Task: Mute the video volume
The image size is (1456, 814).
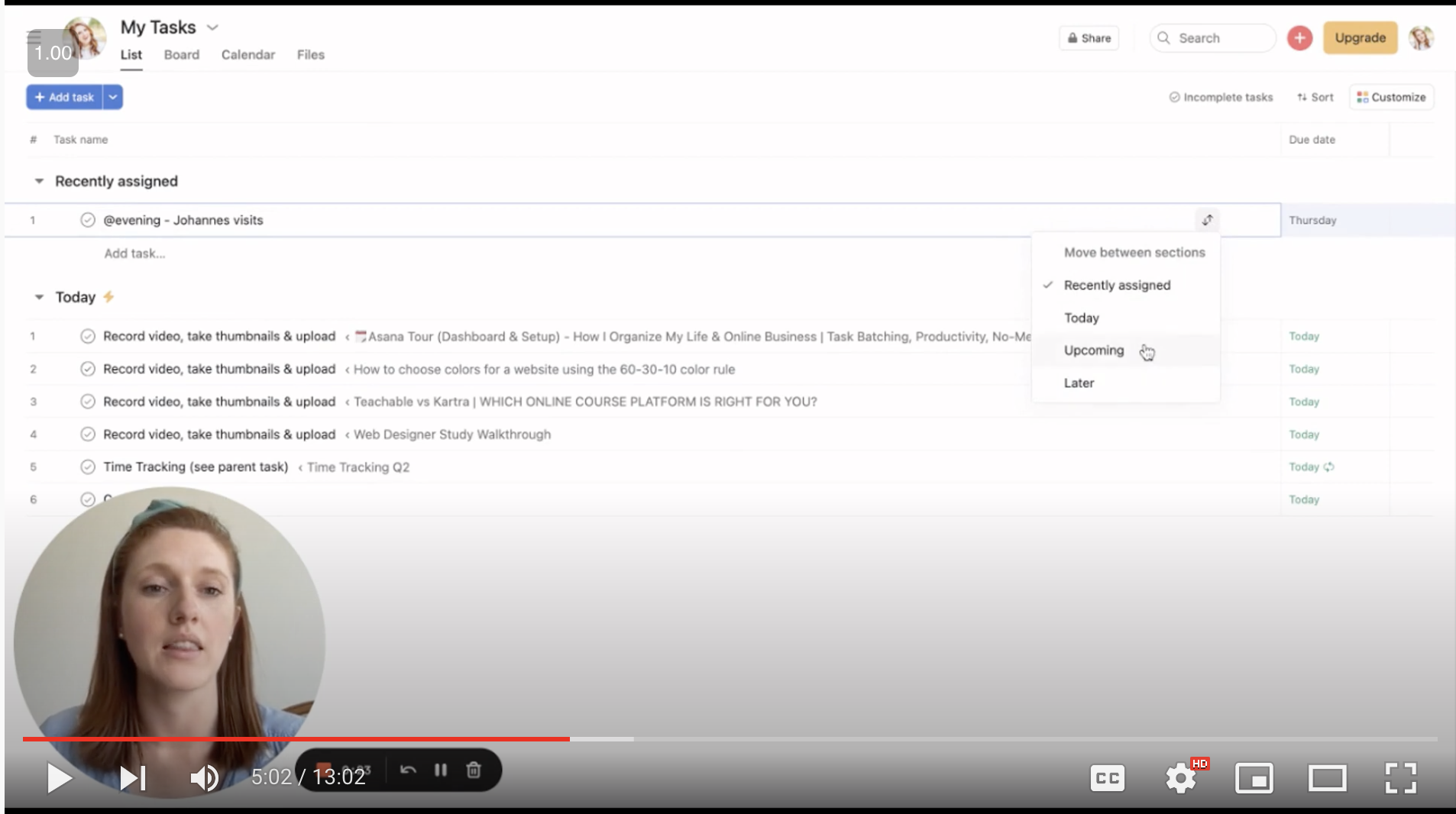Action: pos(205,778)
